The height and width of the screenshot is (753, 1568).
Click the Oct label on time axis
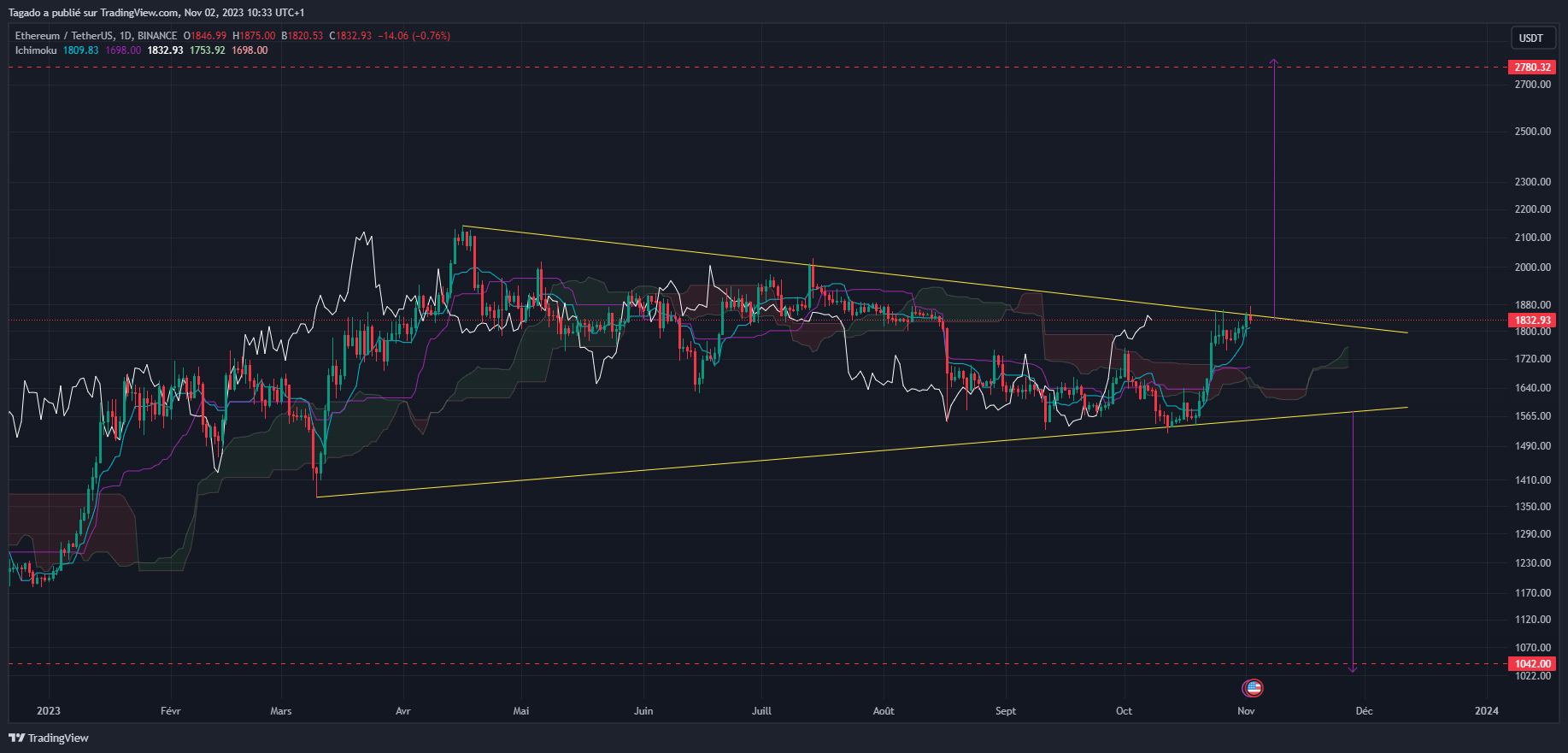pyautogui.click(x=1124, y=711)
